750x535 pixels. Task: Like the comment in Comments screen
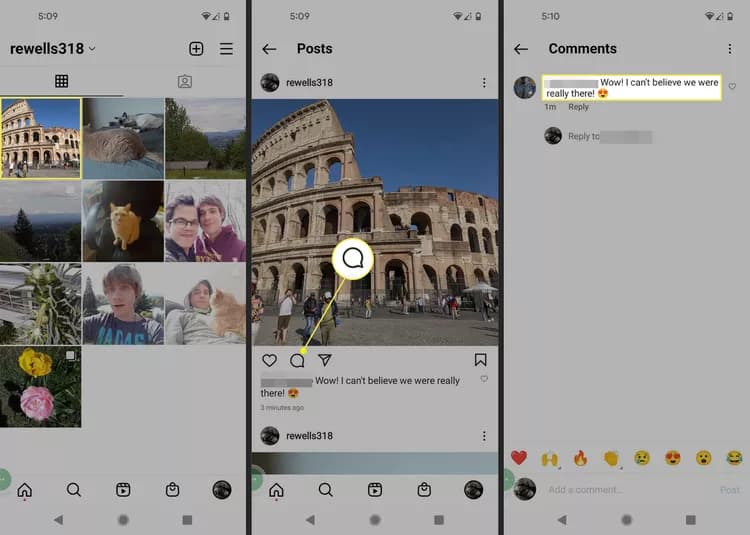732,87
